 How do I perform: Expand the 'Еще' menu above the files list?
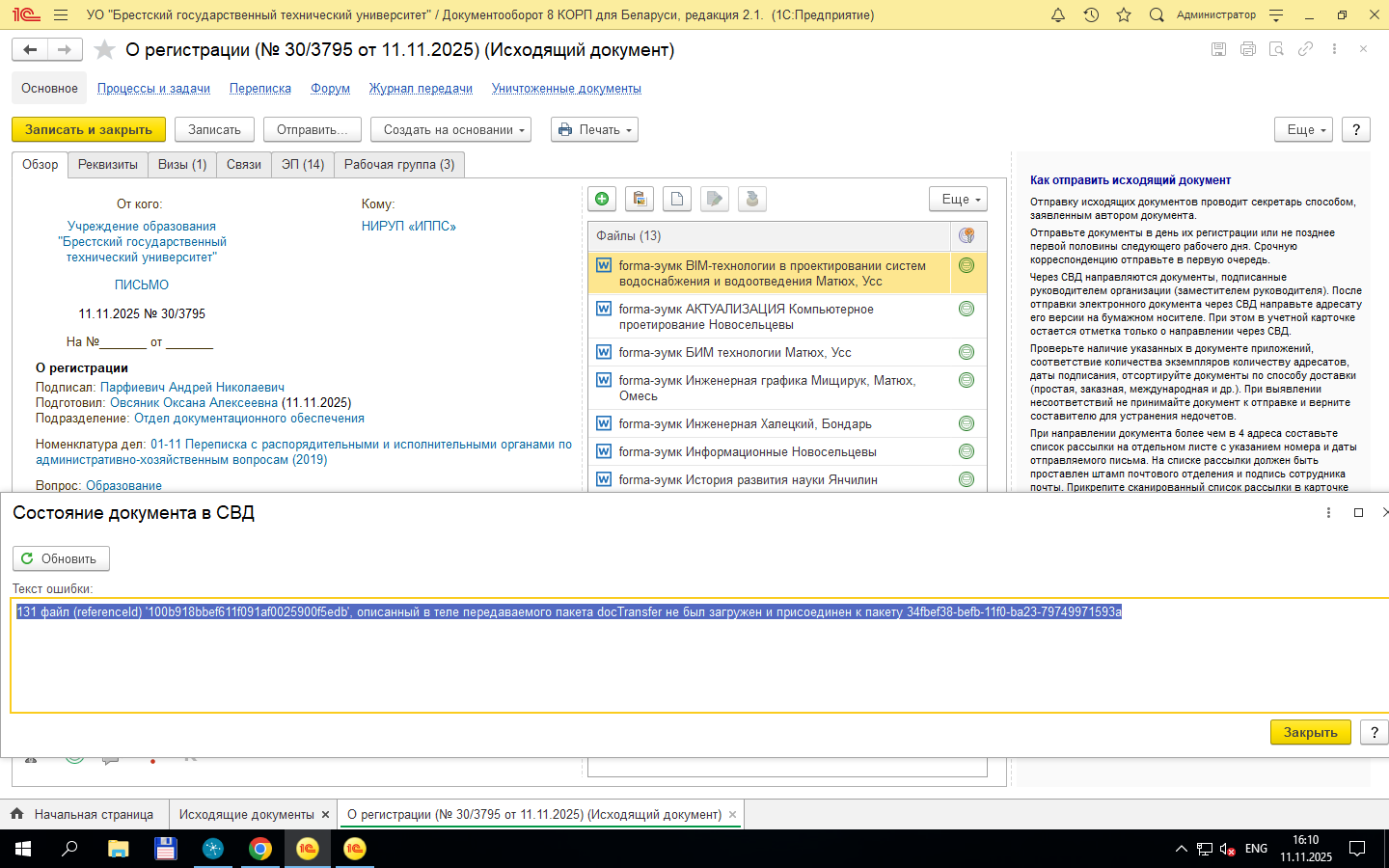[x=958, y=199]
